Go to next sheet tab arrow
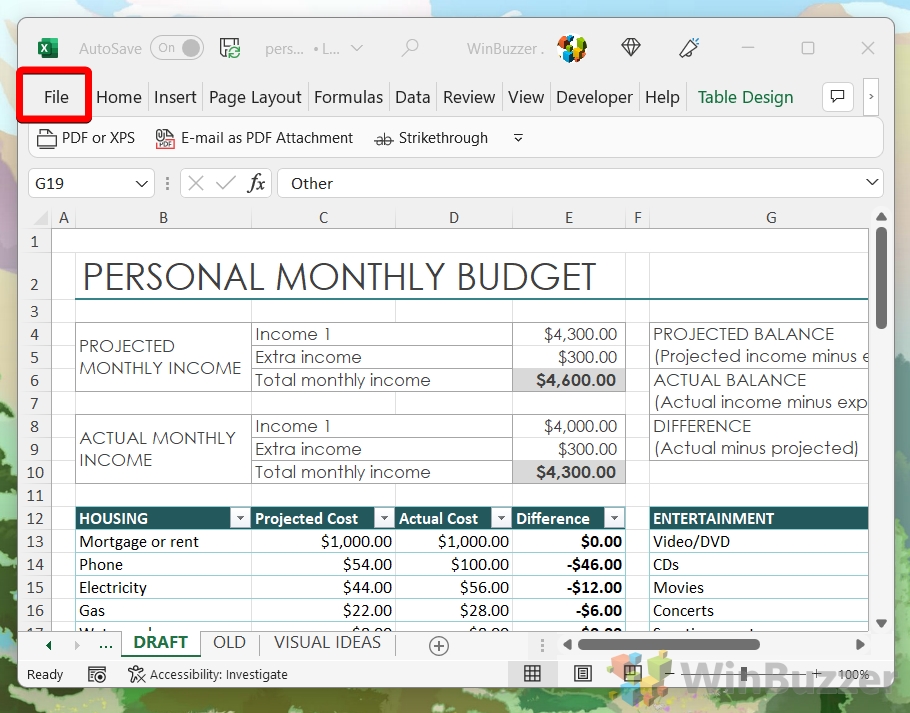This screenshot has height=713, width=910. 77,645
